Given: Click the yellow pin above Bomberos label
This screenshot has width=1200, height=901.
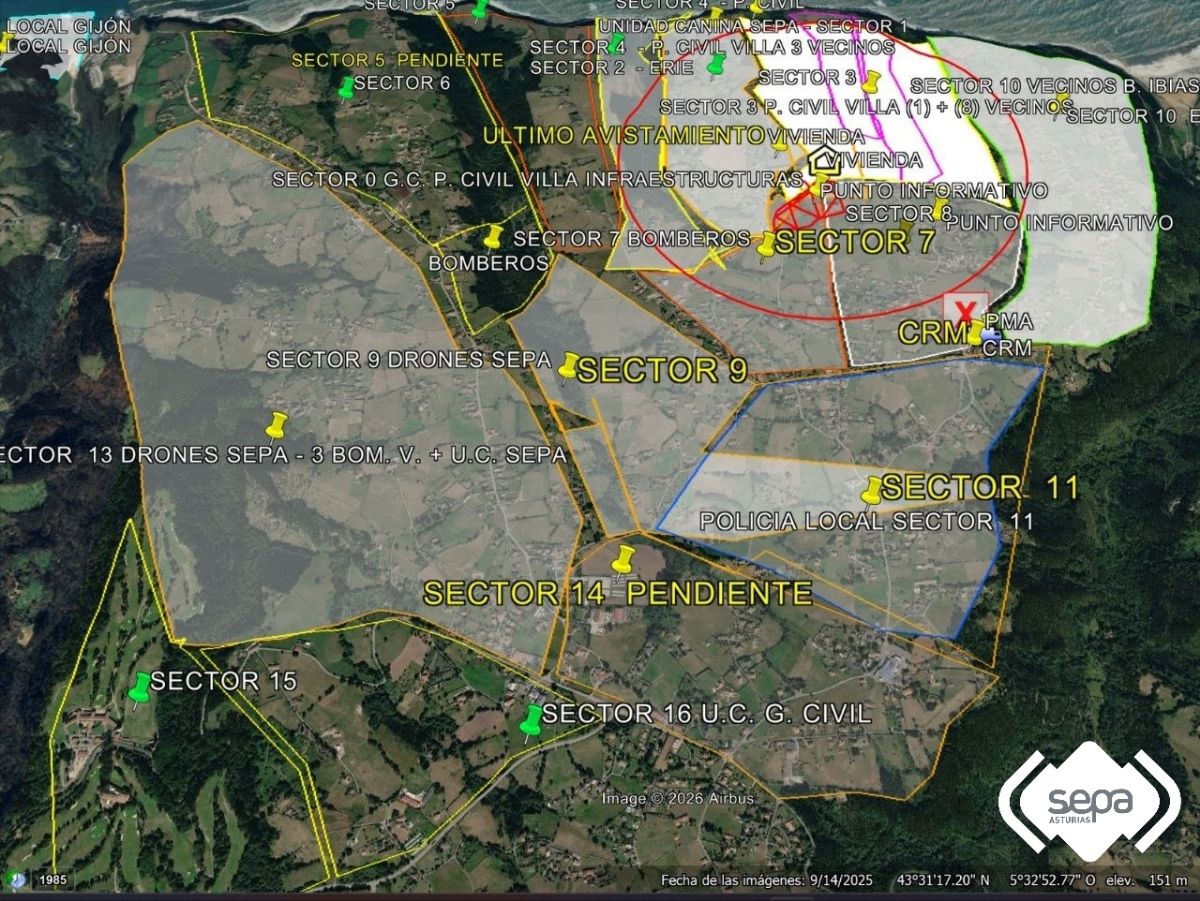Looking at the screenshot, I should 493,237.
